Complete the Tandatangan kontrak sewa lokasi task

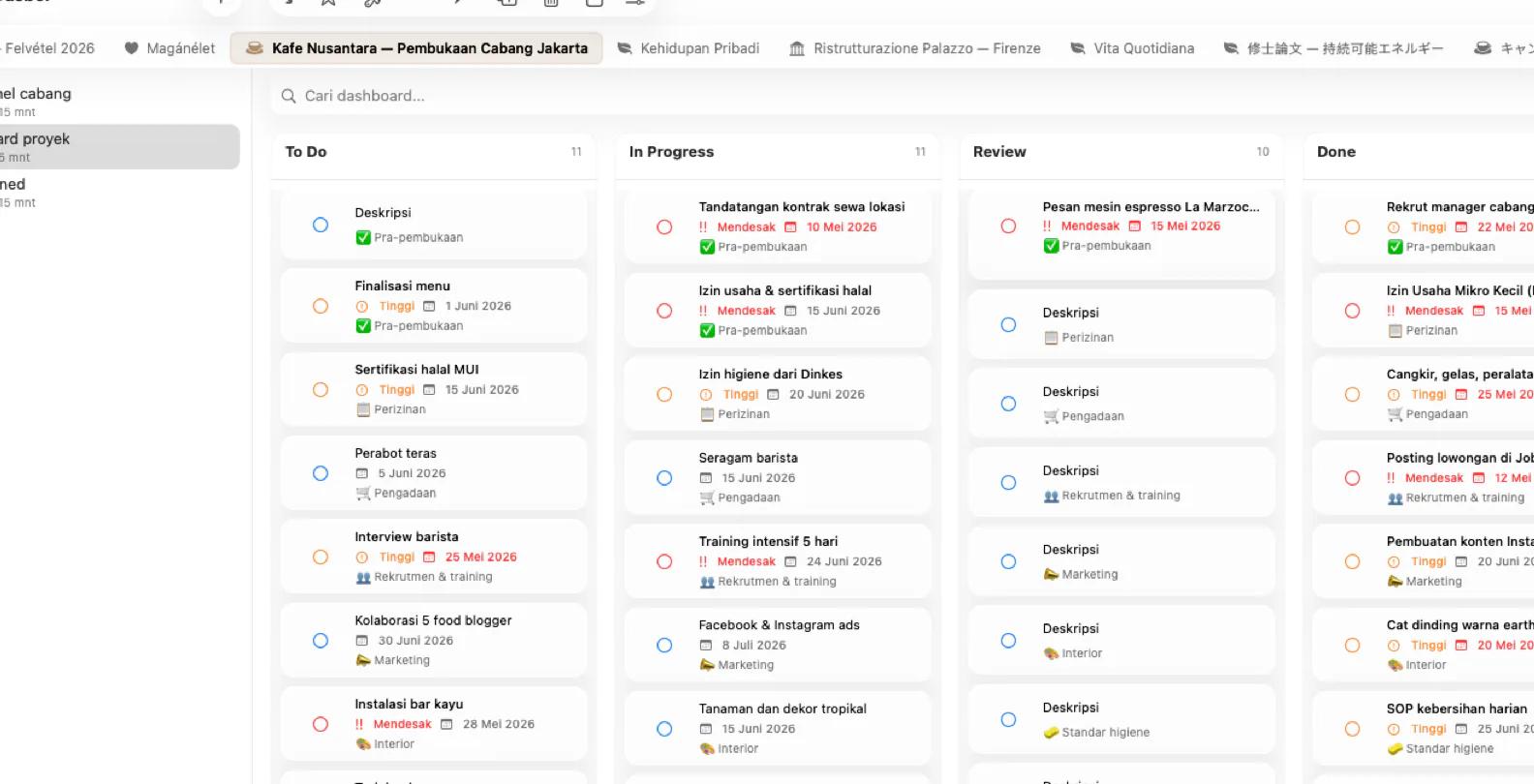pos(664,227)
